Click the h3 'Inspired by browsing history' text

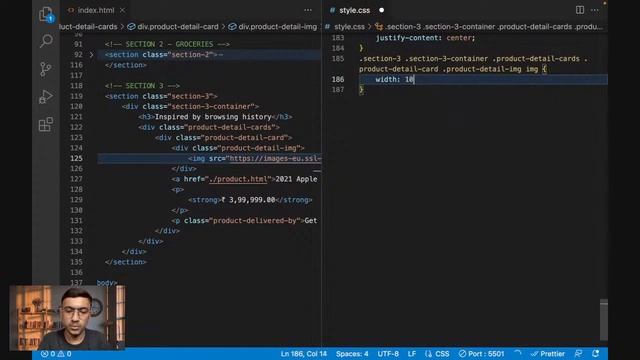click(x=213, y=117)
